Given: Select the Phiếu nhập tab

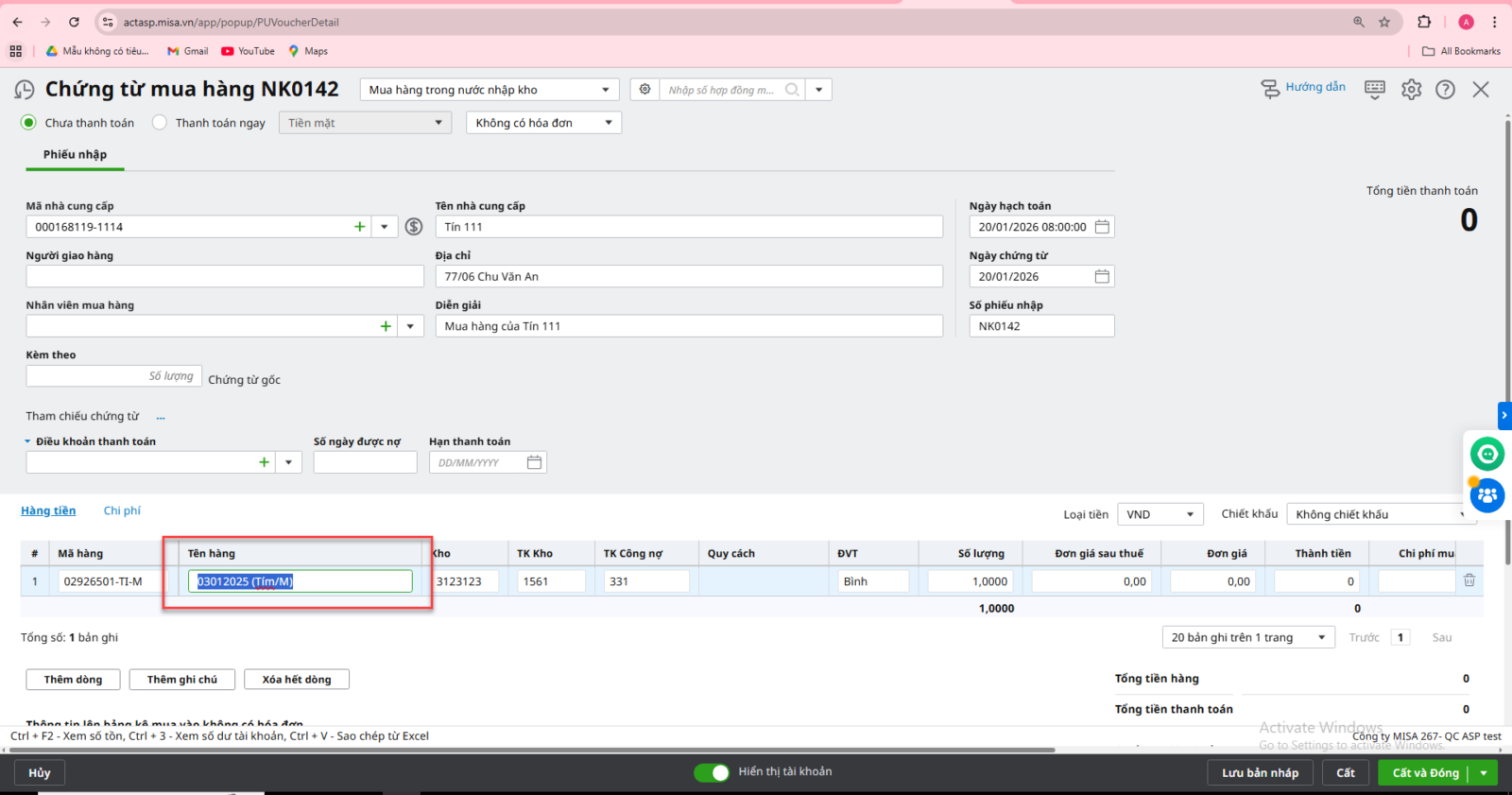Looking at the screenshot, I should [x=75, y=155].
